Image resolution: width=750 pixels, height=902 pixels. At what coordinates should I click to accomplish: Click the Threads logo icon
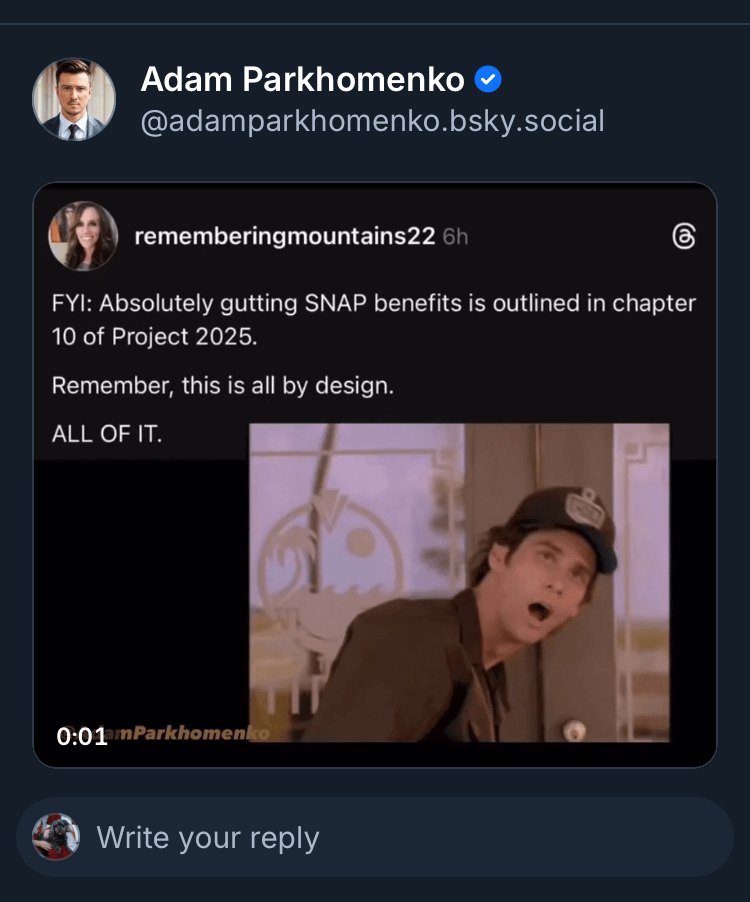click(x=684, y=237)
